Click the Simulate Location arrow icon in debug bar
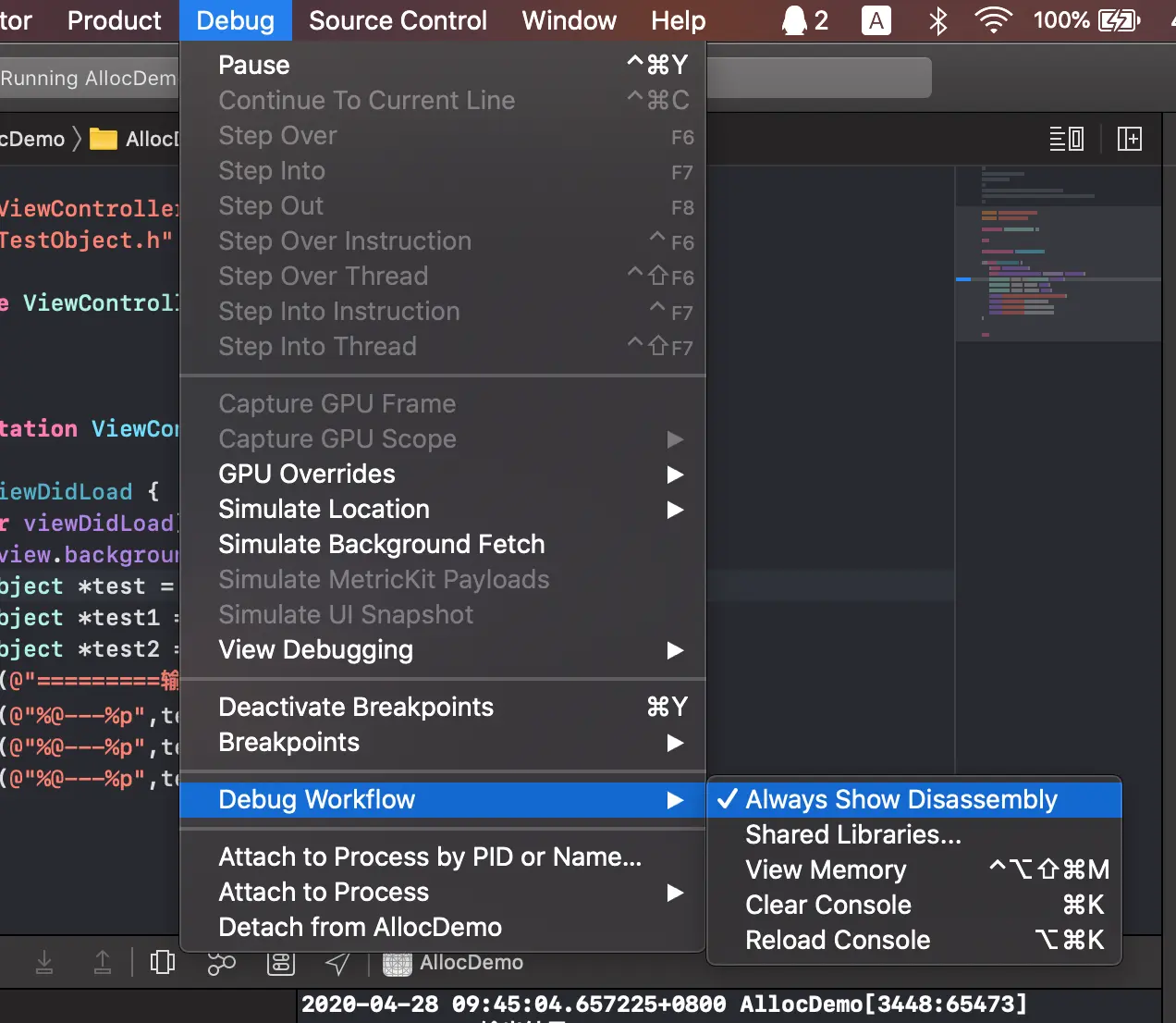This screenshot has width=1176, height=1023. (338, 963)
